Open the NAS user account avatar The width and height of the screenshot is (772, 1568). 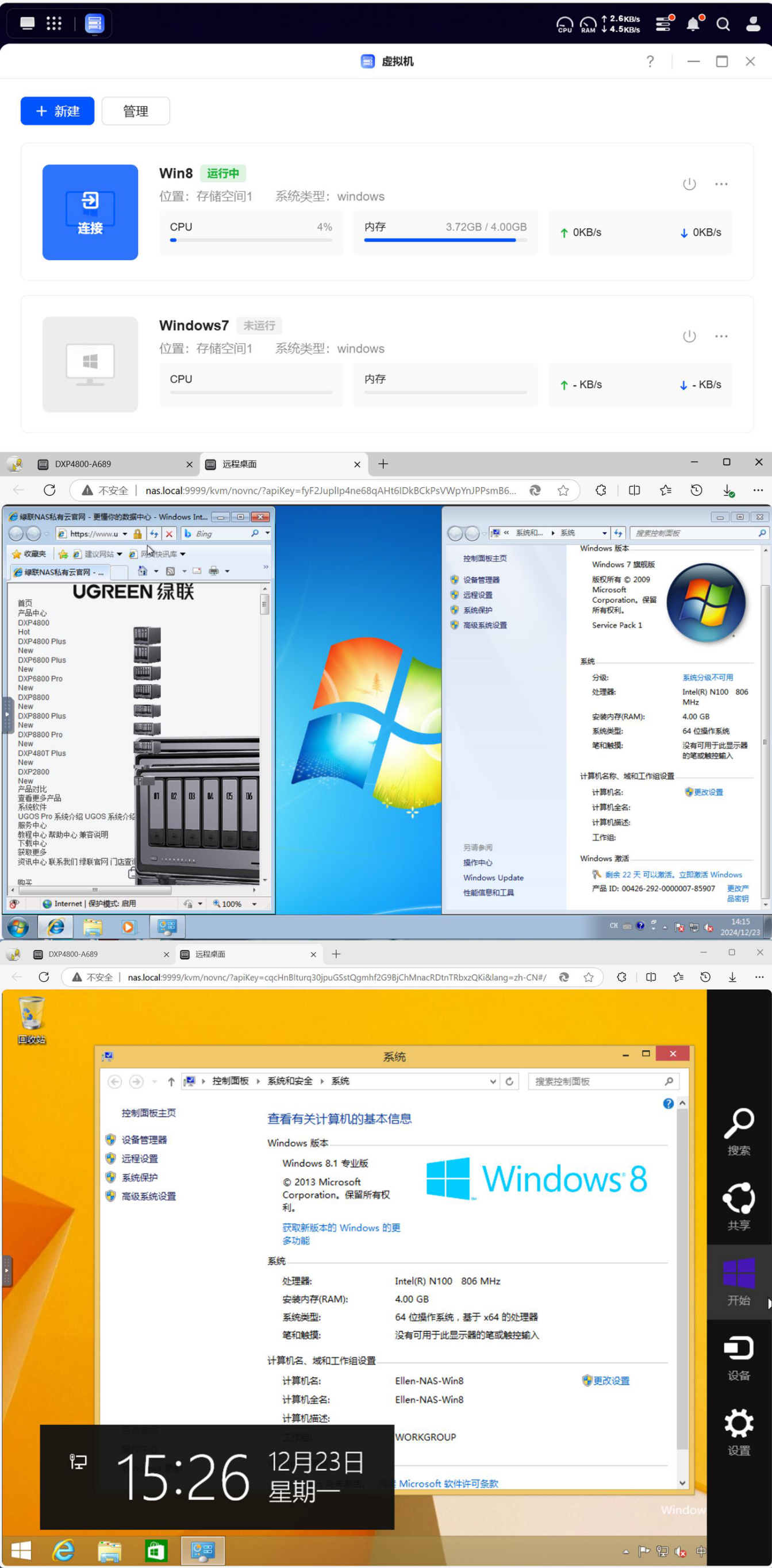pos(753,24)
